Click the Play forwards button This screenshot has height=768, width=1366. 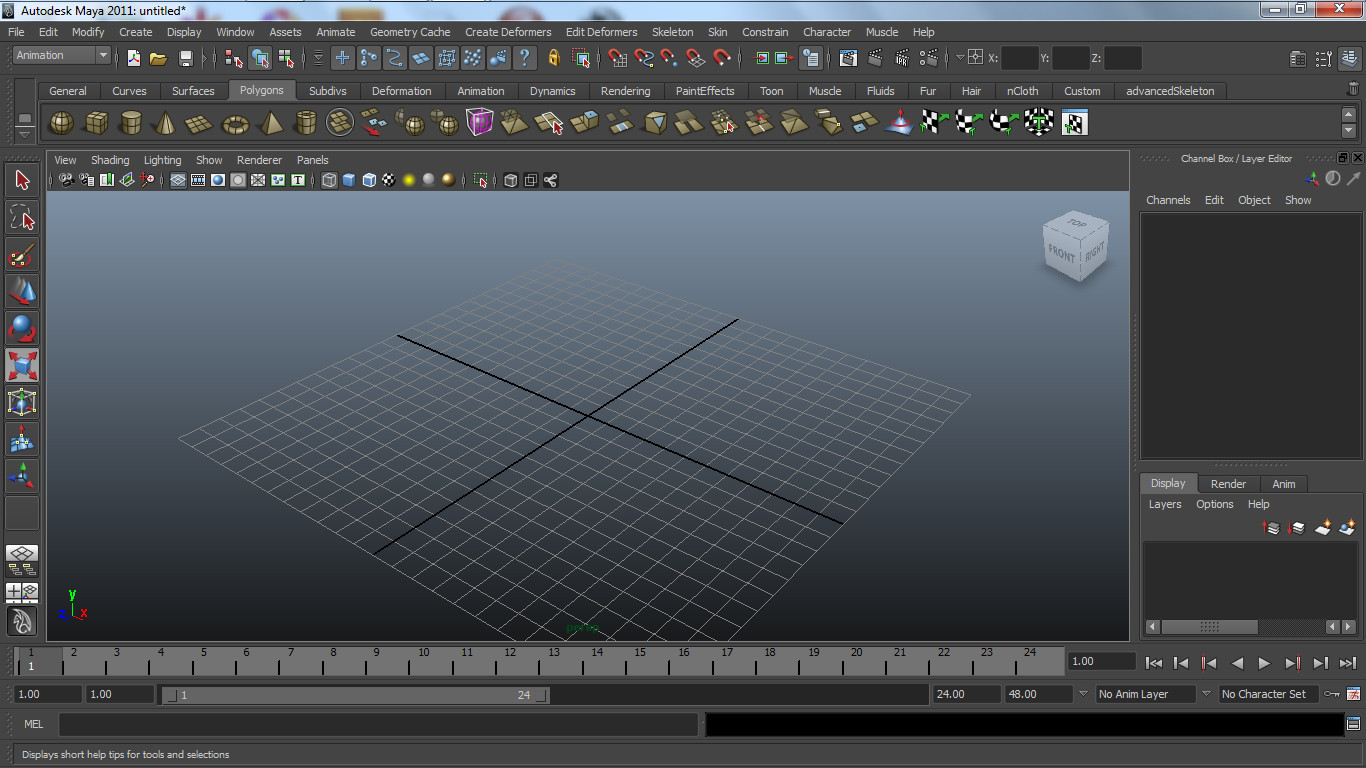1264,662
